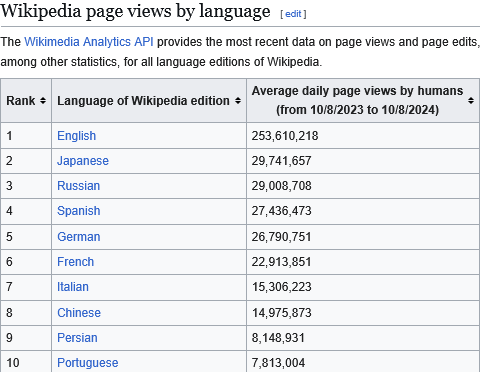Click rank number 10 in Portuguese row
480x372 pixels.
pos(13,363)
